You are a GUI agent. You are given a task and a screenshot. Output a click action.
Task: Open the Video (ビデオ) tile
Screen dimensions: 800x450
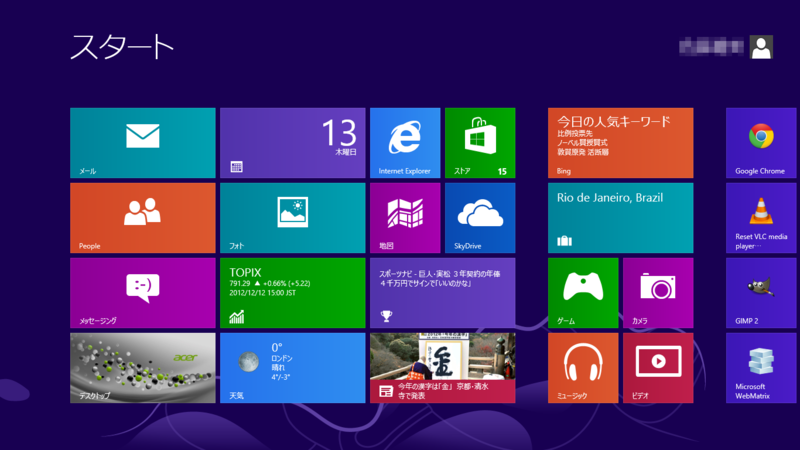pos(658,368)
